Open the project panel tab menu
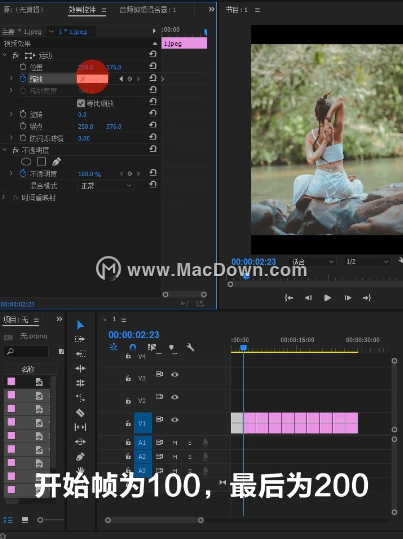Image resolution: width=403 pixels, height=539 pixels. [36, 320]
